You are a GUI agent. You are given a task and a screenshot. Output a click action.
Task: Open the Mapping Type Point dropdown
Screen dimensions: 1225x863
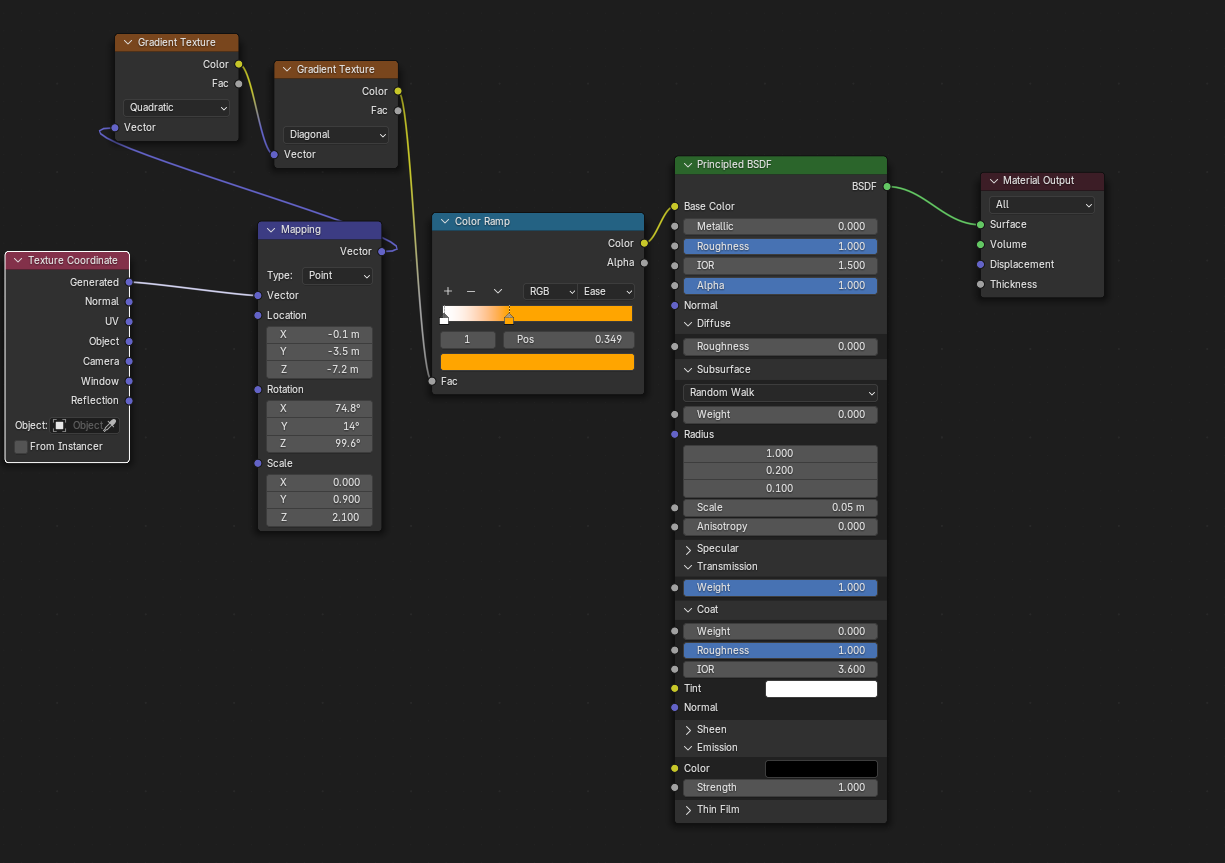point(338,275)
